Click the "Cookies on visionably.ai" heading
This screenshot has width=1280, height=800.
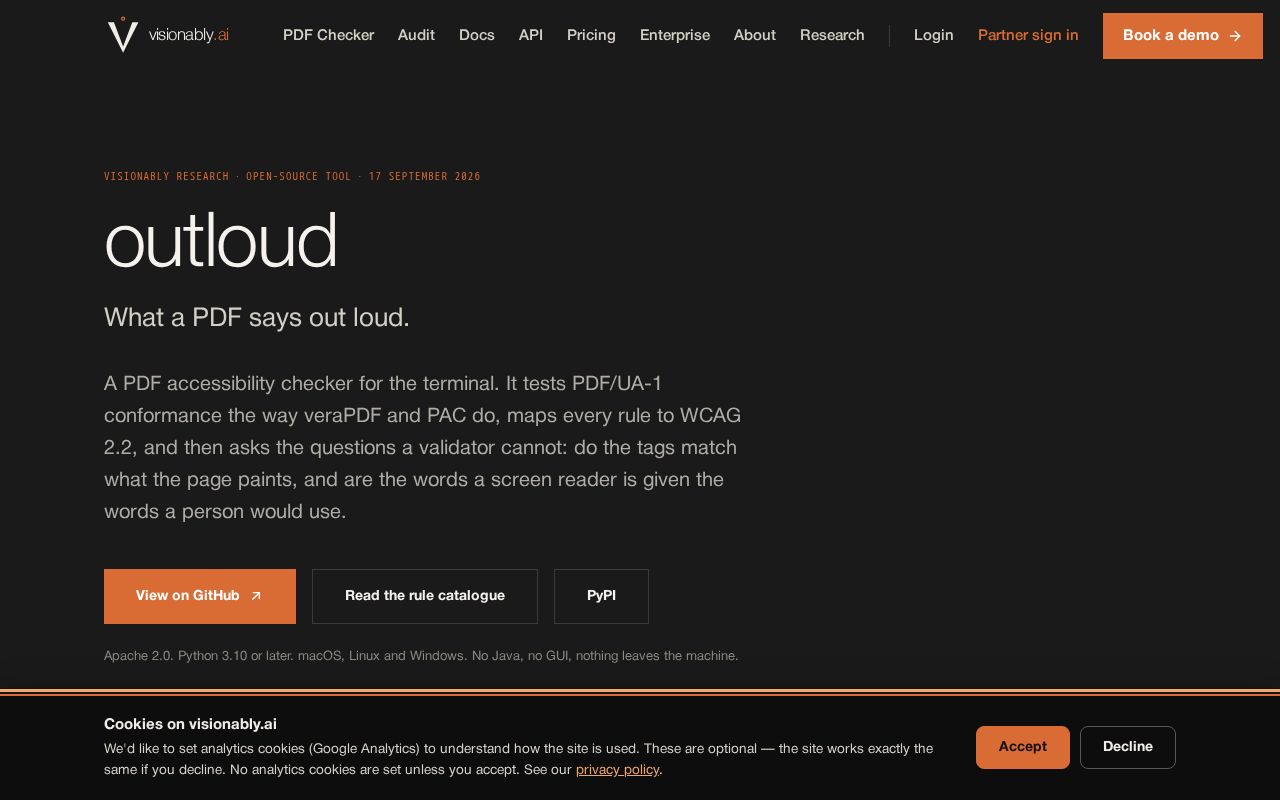pos(190,724)
